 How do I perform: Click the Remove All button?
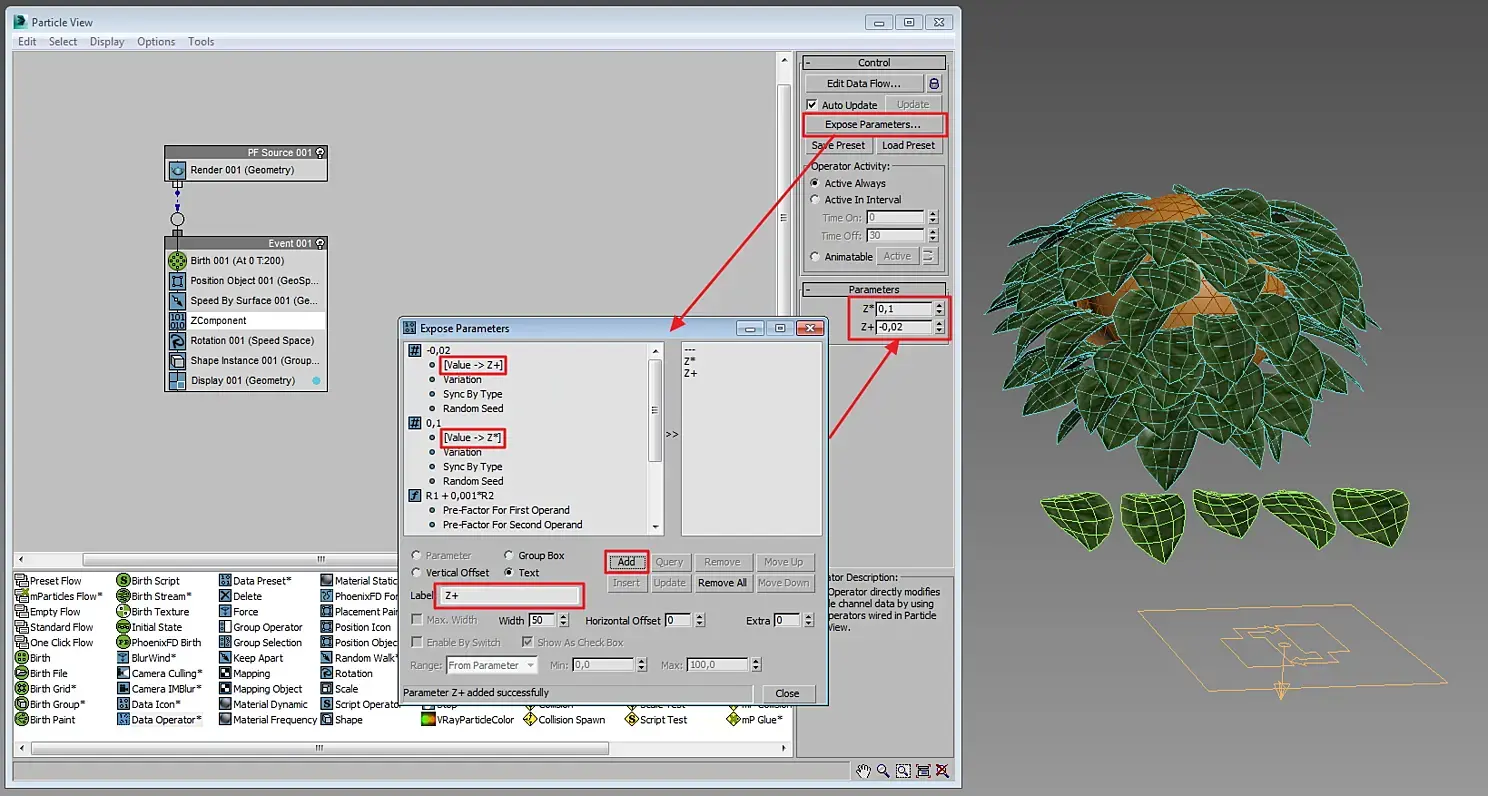(x=722, y=583)
